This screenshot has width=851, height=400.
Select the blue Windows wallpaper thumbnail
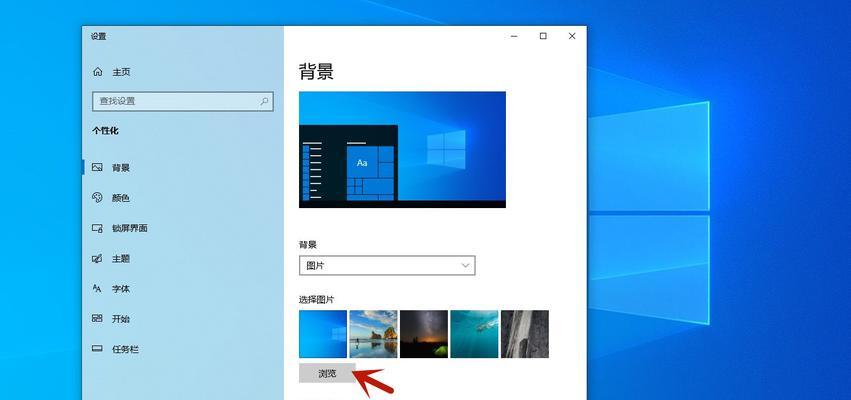[x=323, y=334]
